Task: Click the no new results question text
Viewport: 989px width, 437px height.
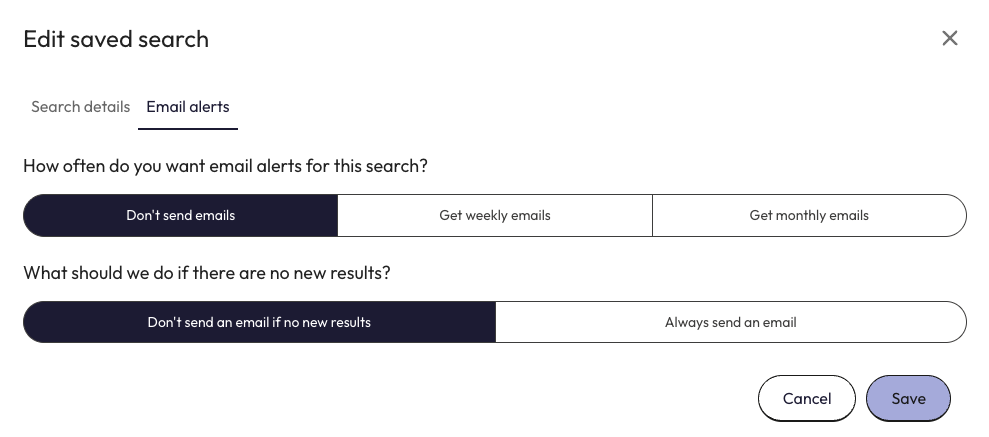Action: coord(206,273)
